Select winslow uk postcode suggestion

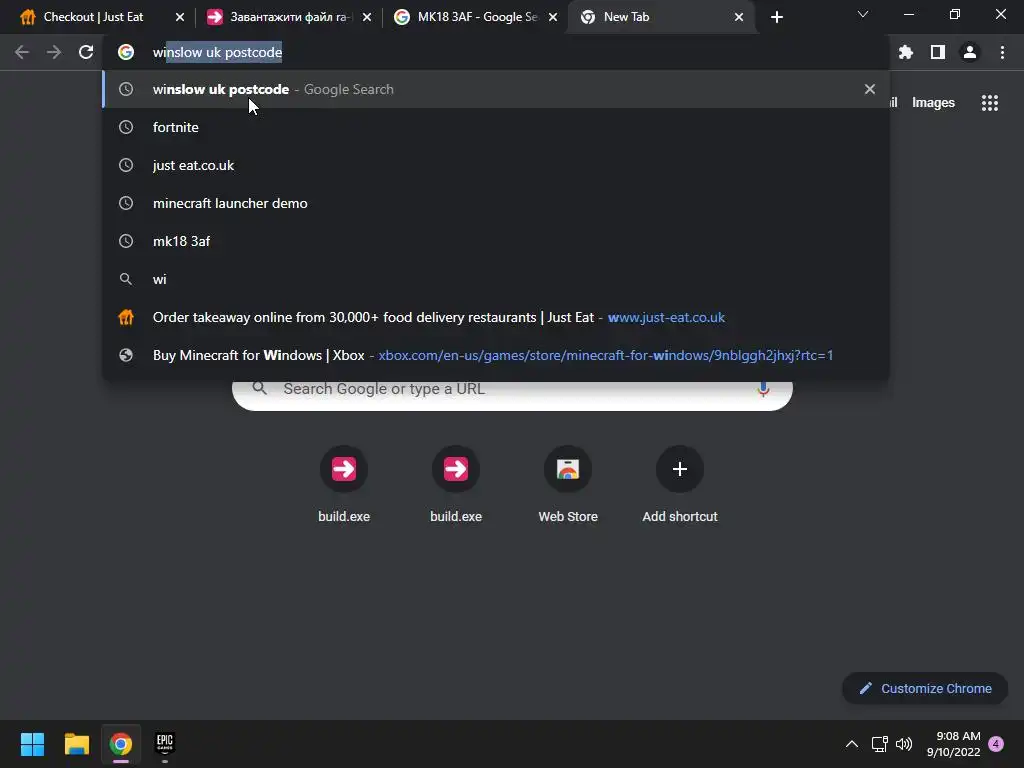point(495,89)
